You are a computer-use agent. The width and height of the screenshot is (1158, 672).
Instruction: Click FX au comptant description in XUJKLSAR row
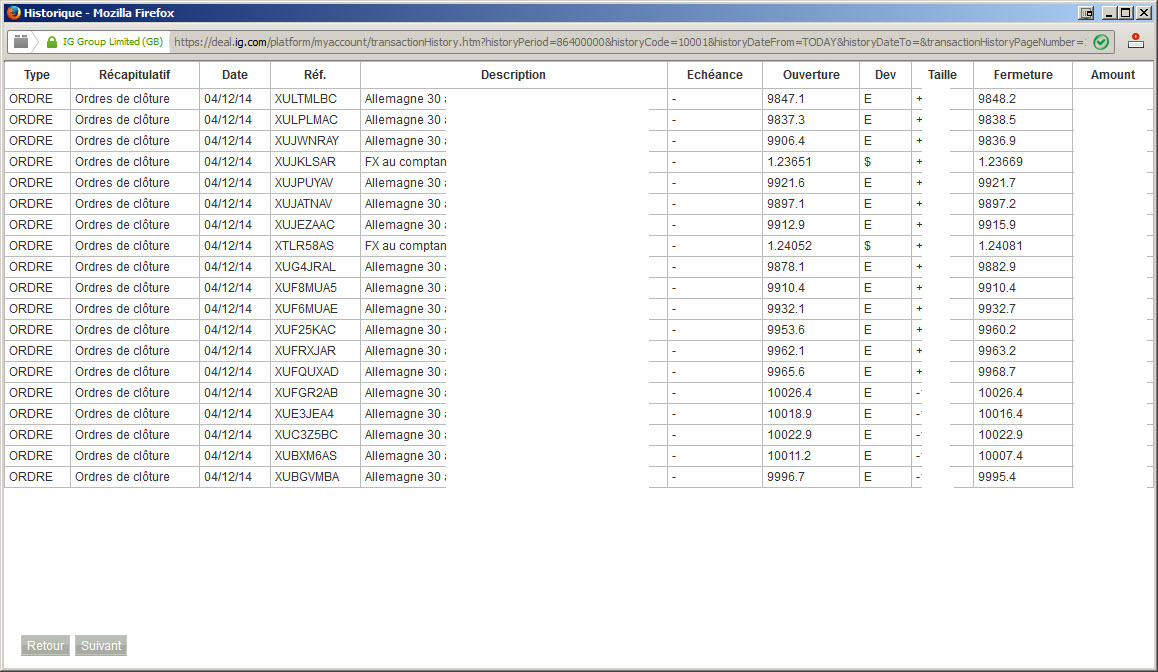tap(405, 162)
